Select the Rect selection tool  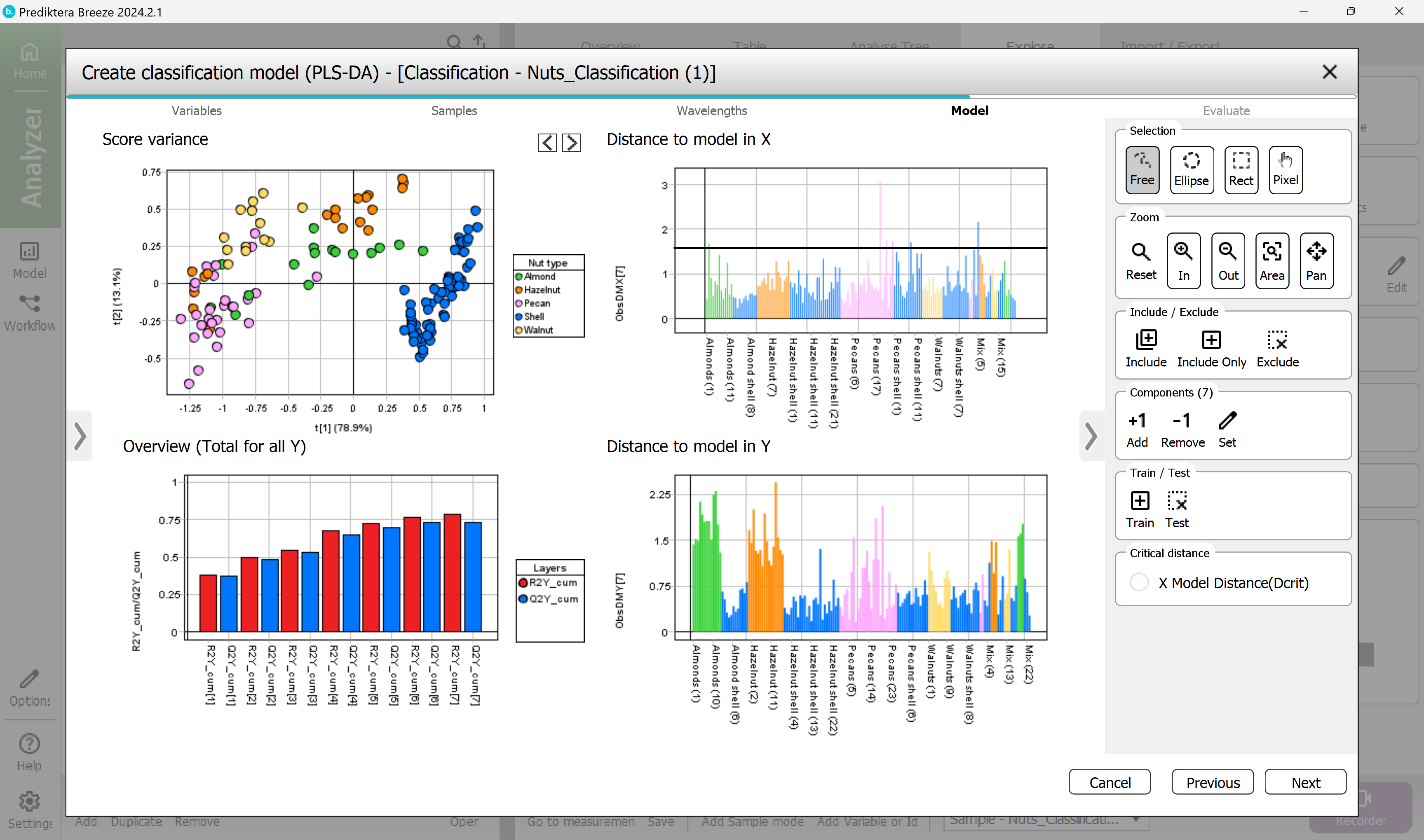click(x=1241, y=169)
